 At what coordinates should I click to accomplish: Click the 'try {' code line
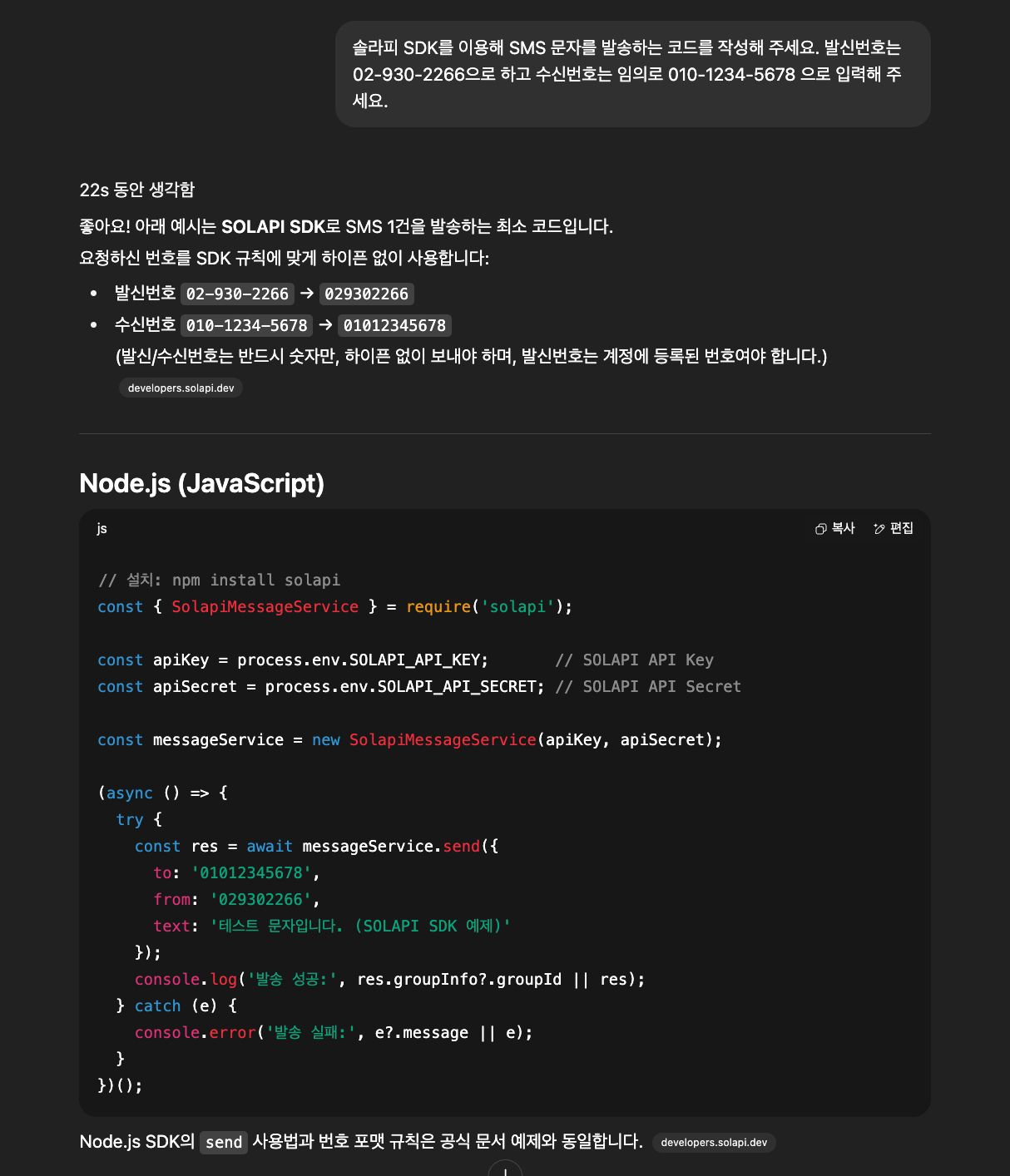pyautogui.click(x=139, y=819)
